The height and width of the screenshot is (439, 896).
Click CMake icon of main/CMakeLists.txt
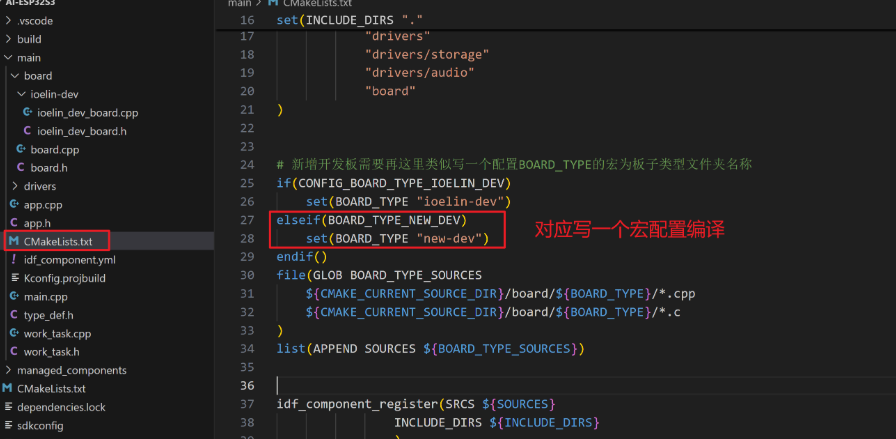coord(14,241)
